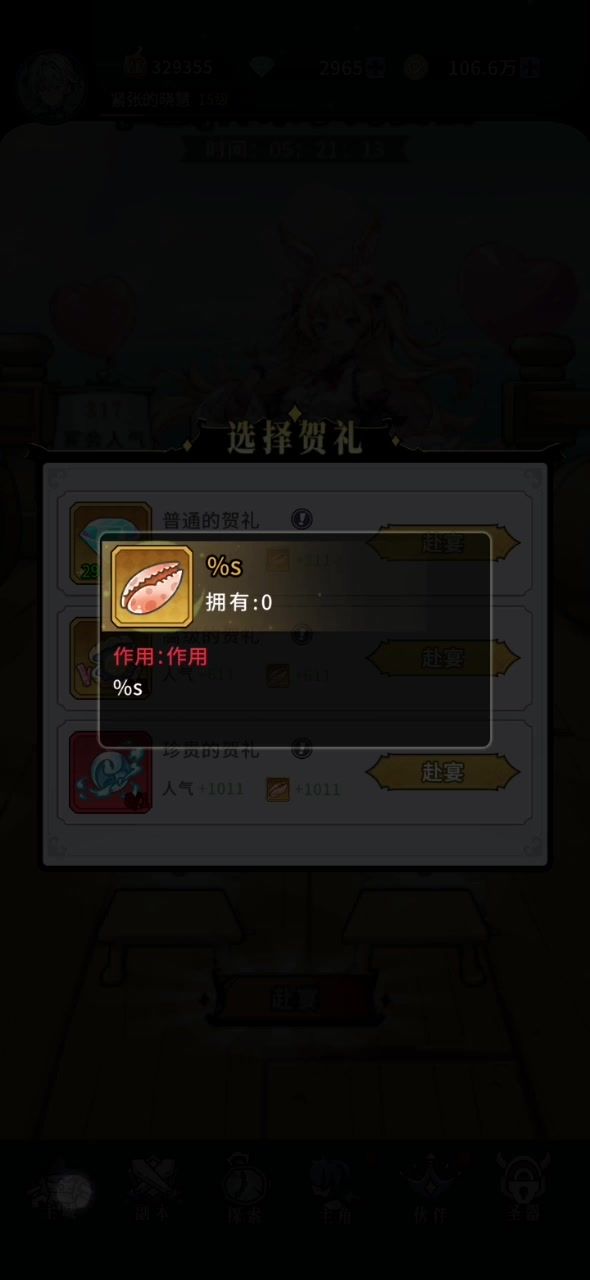
Task: Tap the red gift icon for 珍贵的贺礼
Action: pos(110,772)
